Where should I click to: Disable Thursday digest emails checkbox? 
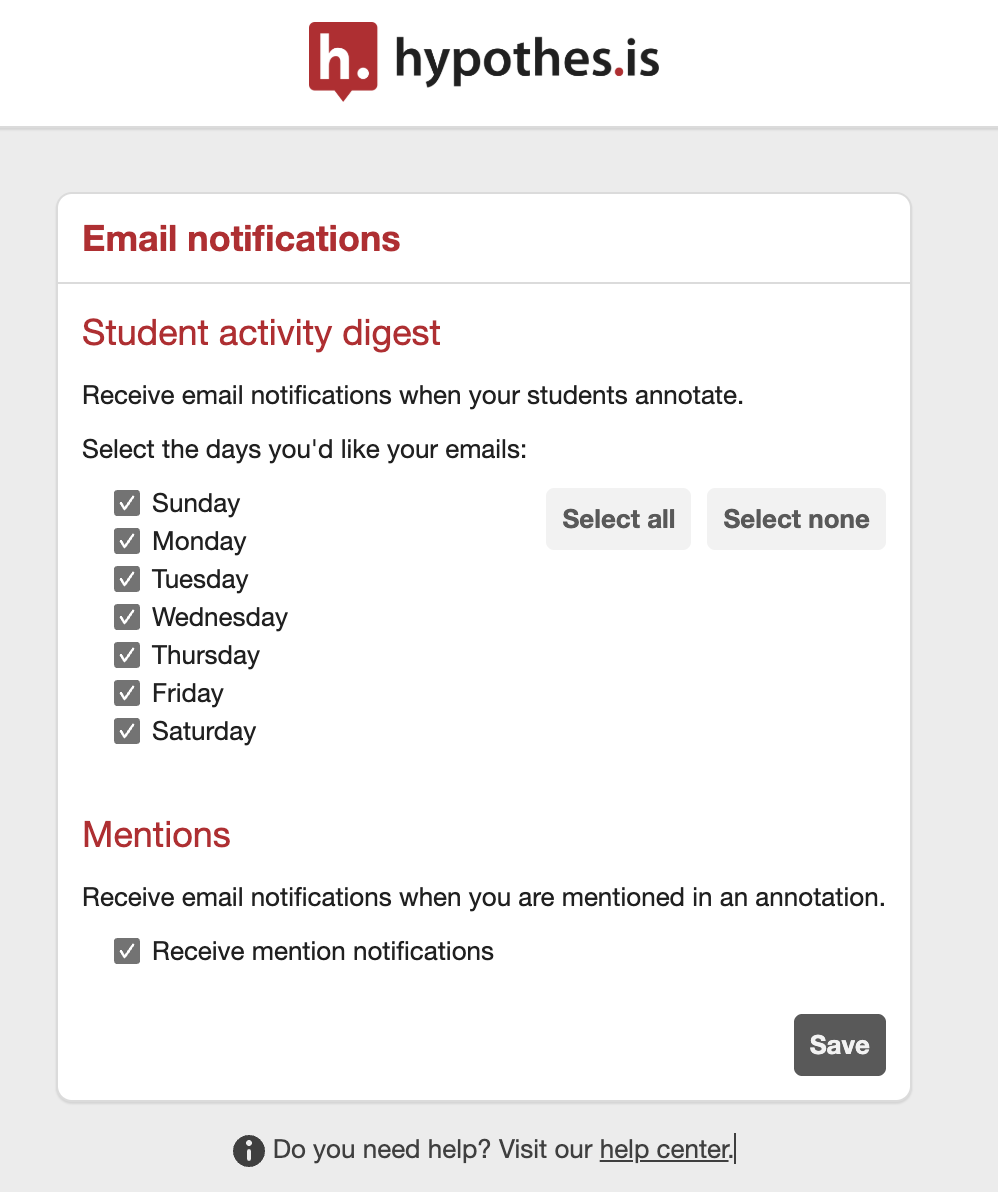pyautogui.click(x=127, y=655)
